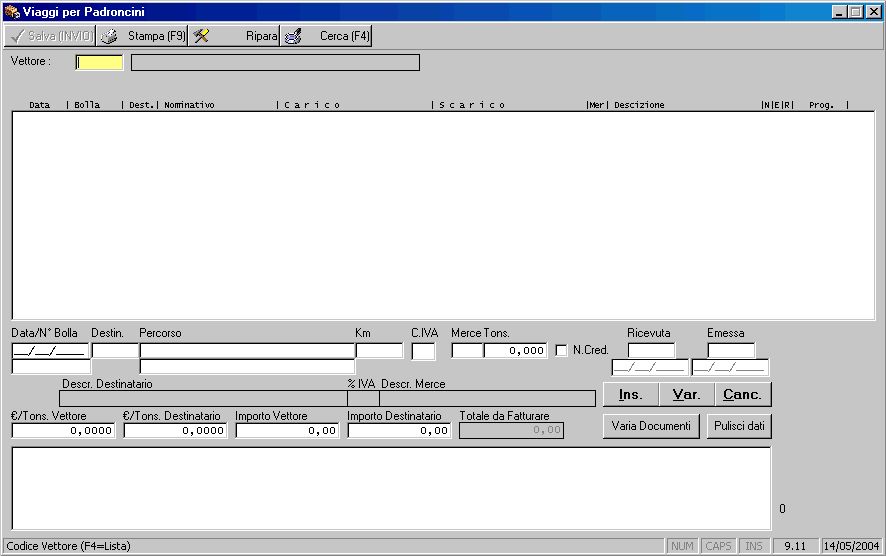886x556 pixels.
Task: Toggle the N.Cred. checkbox
Action: point(561,350)
